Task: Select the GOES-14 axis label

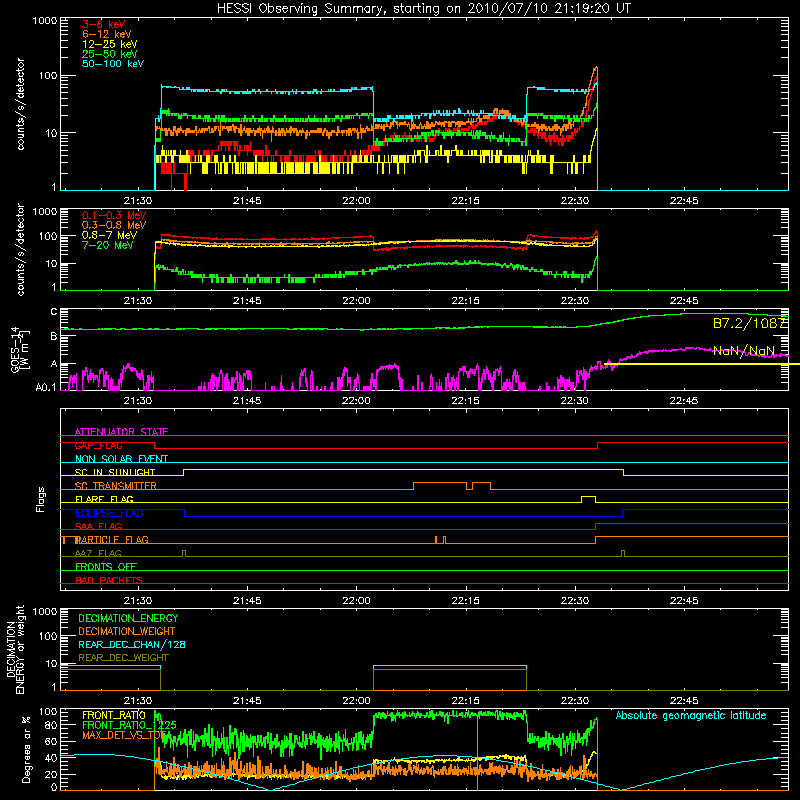Action: 20,349
